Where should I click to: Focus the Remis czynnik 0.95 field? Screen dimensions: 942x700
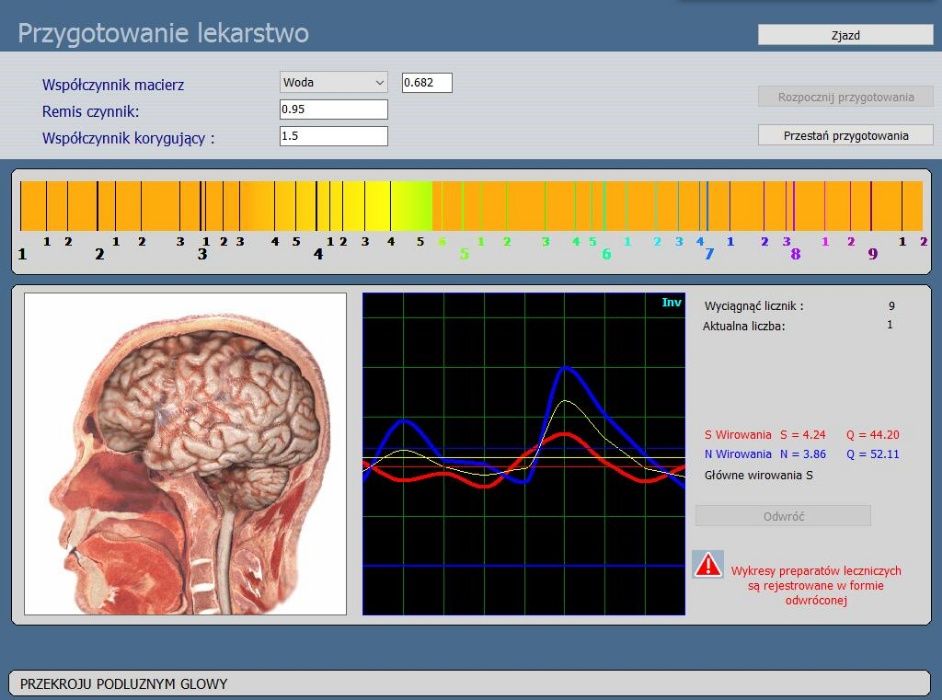(x=333, y=109)
